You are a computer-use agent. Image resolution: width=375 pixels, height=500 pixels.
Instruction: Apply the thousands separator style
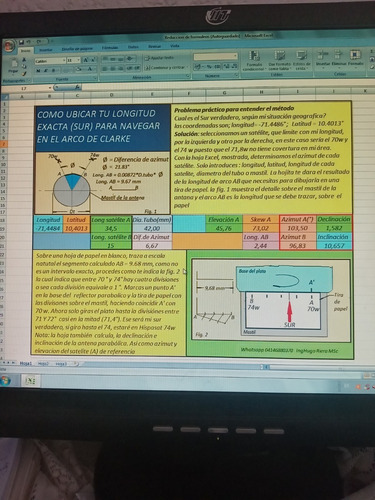[x=218, y=66]
